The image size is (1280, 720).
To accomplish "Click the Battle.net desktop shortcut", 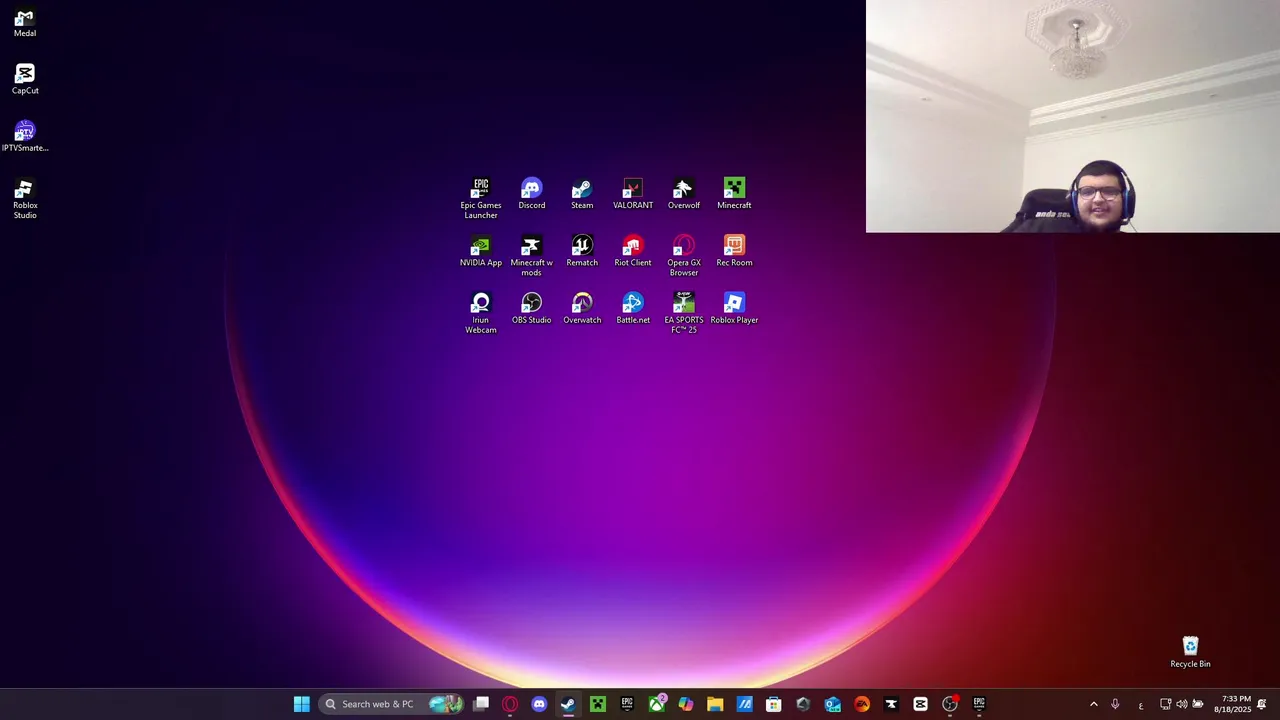I will [x=633, y=308].
